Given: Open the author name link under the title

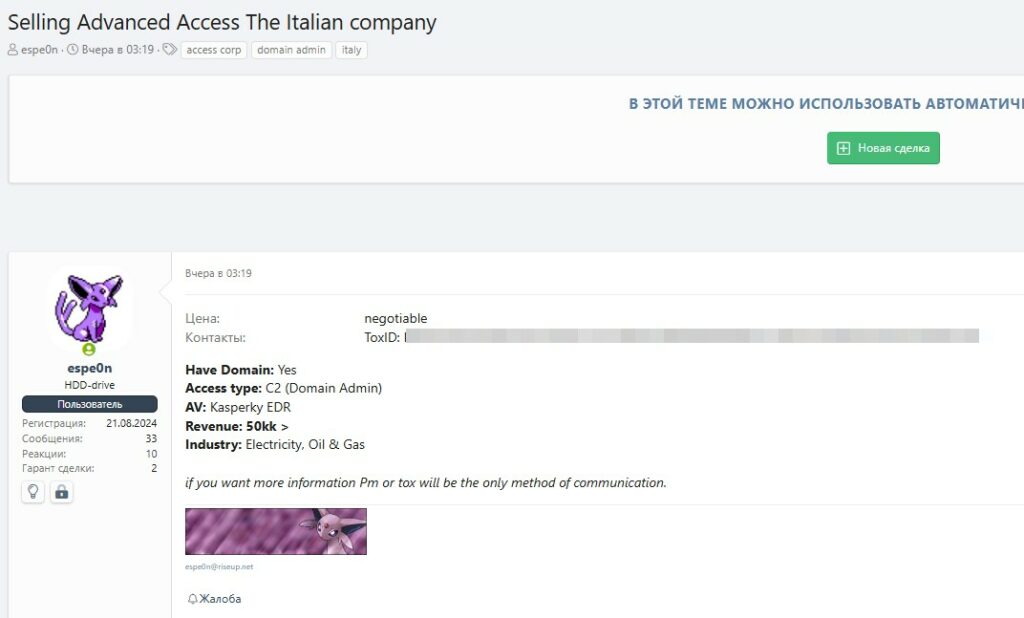Looking at the screenshot, I should click(x=39, y=50).
